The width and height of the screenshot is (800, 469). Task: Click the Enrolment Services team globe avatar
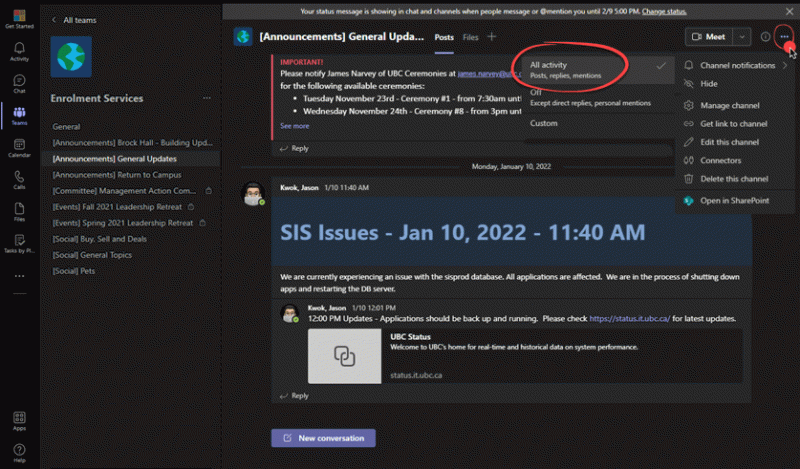click(71, 57)
